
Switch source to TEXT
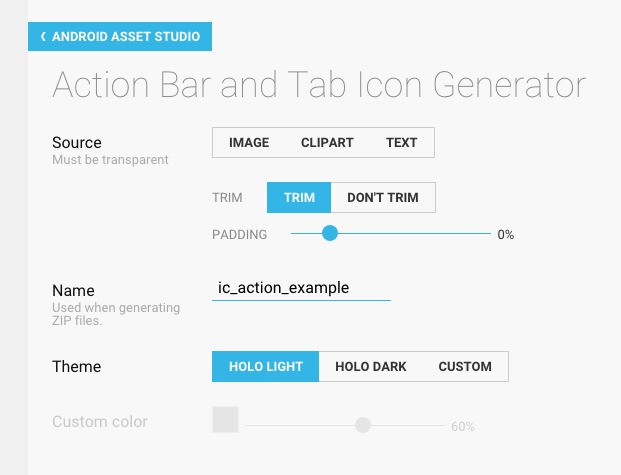point(401,143)
